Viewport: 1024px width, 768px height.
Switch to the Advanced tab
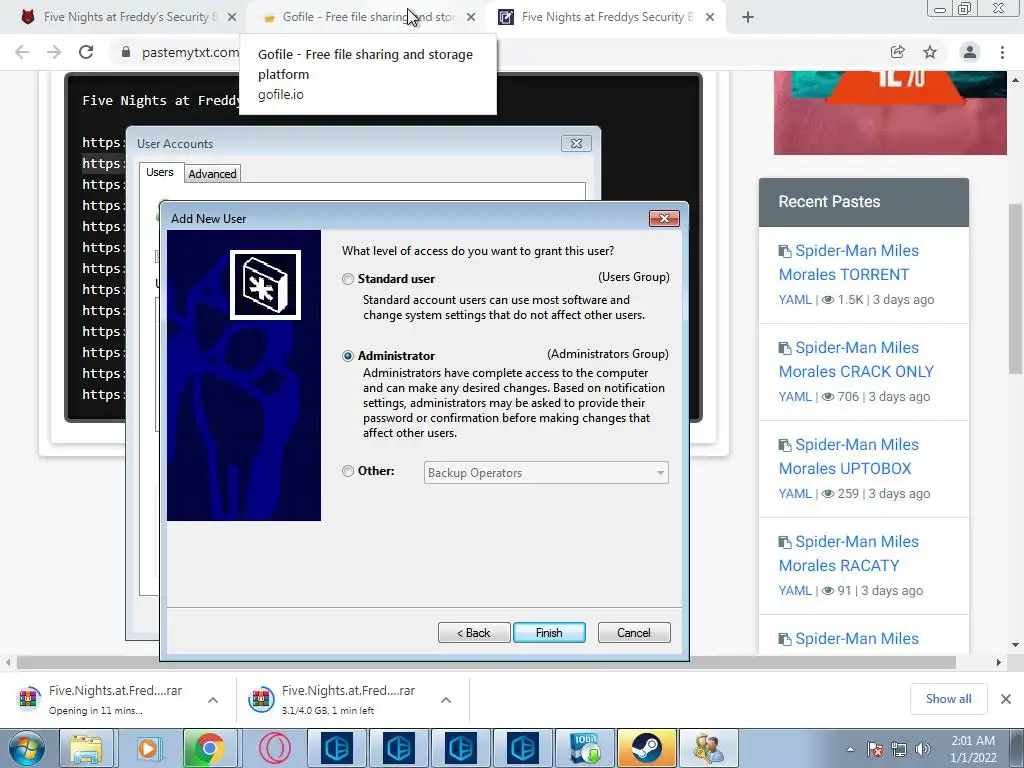[212, 174]
